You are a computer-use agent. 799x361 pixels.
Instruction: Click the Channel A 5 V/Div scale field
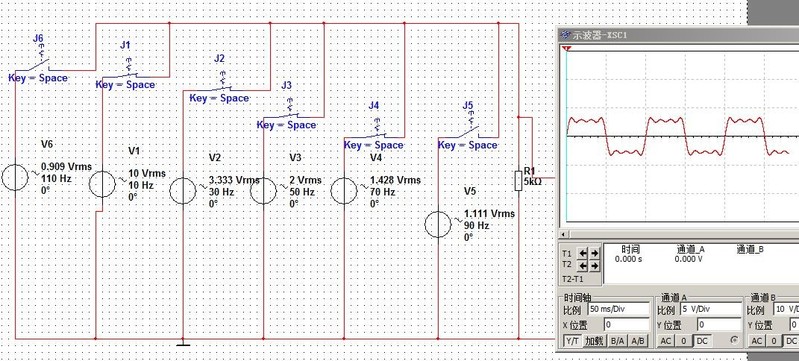coord(709,309)
